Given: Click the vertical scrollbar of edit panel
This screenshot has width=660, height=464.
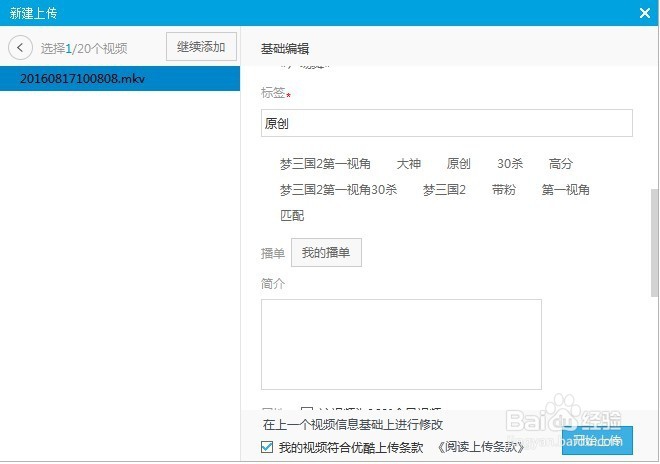Looking at the screenshot, I should [x=654, y=243].
